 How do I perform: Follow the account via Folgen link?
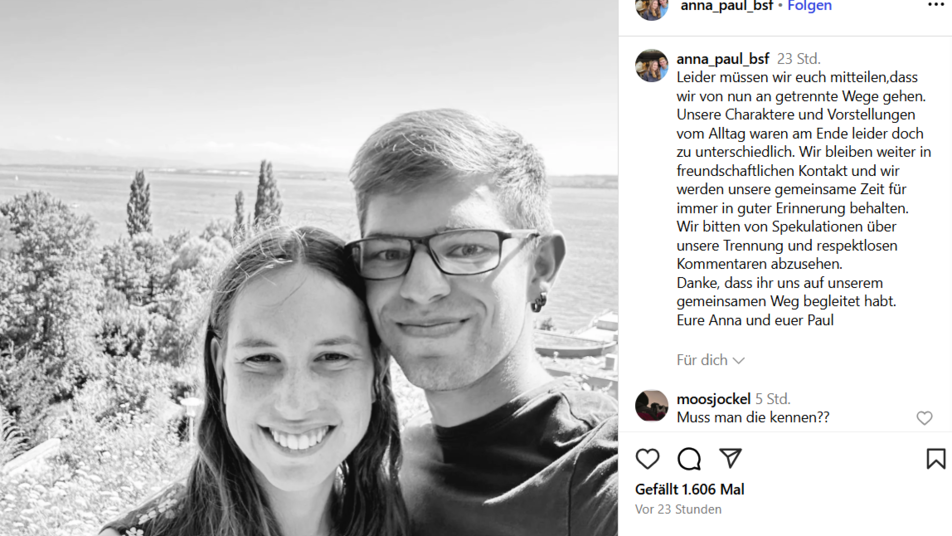click(x=809, y=6)
